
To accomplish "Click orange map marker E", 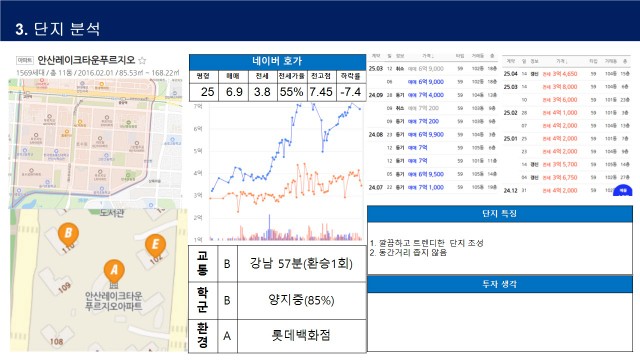I will pos(156,245).
